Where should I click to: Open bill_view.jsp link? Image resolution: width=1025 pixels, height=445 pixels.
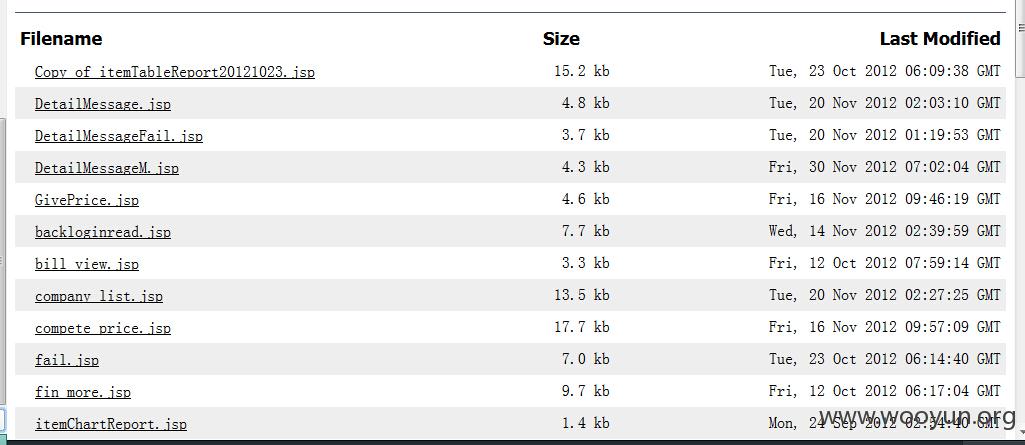(87, 264)
